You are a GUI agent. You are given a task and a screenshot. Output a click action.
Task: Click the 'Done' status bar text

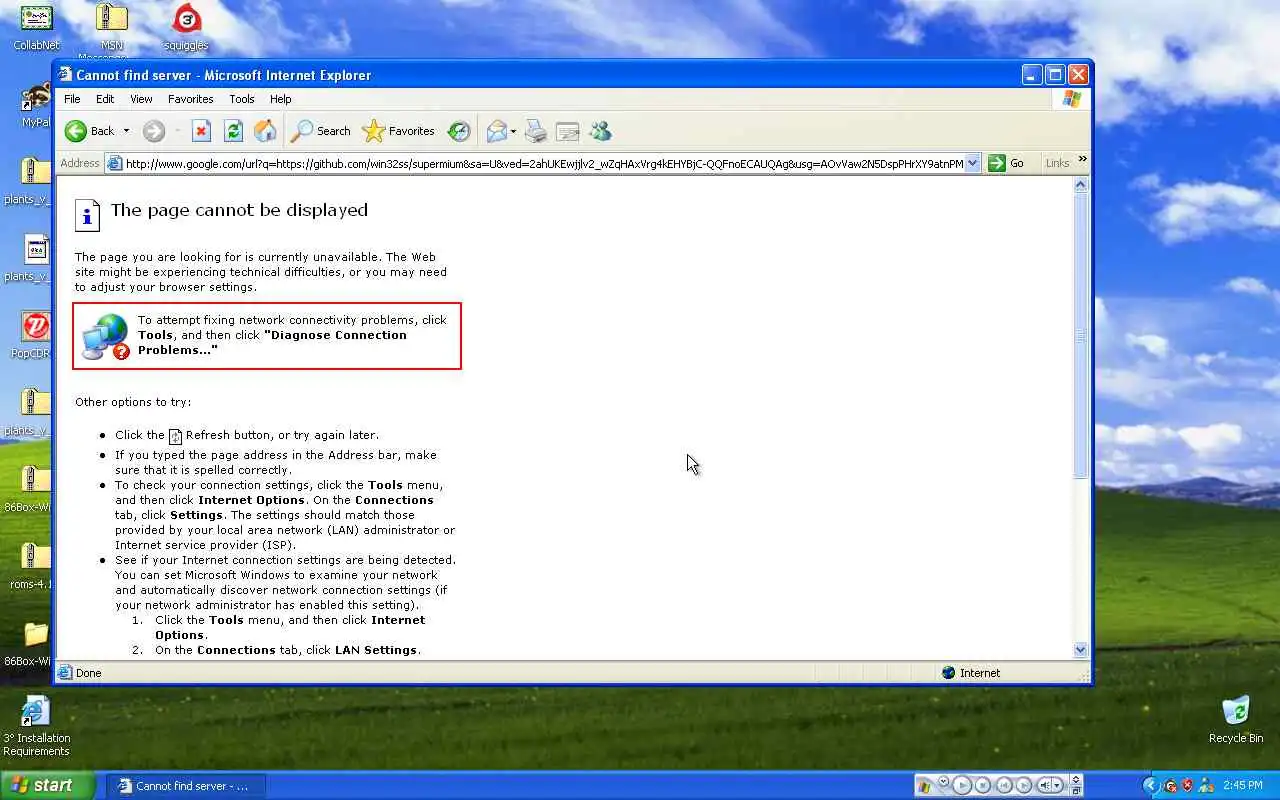coord(89,673)
